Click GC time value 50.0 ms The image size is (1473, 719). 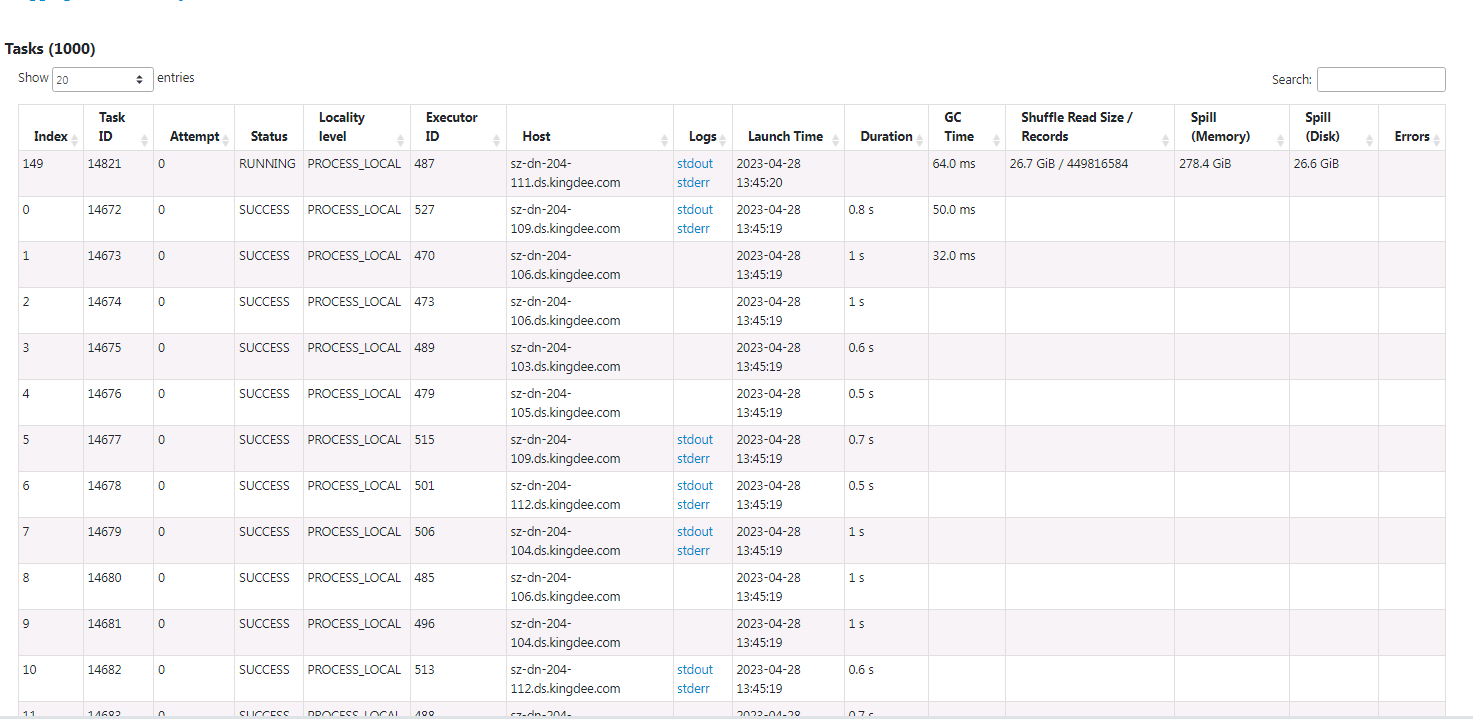[954, 210]
